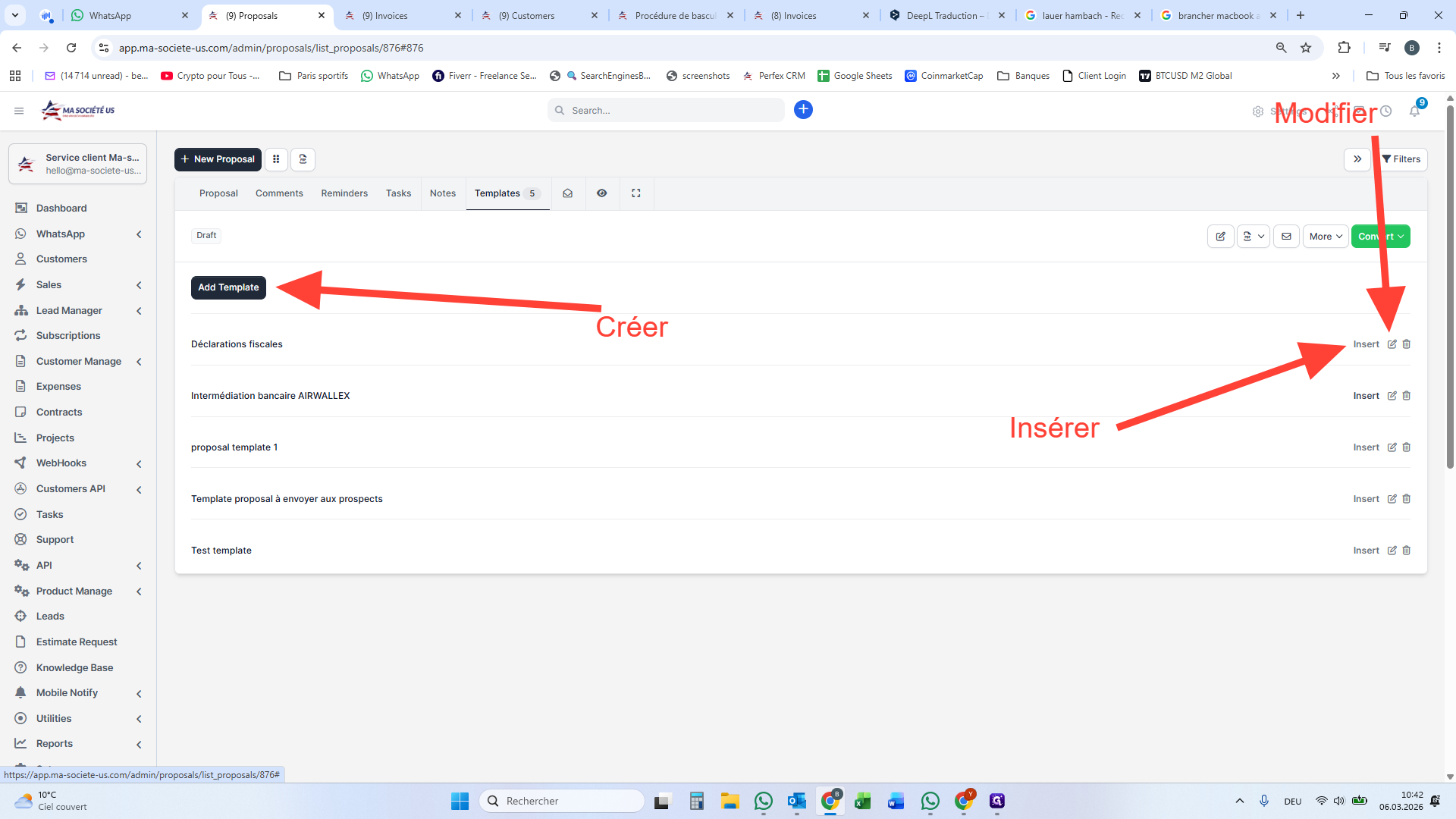1456x819 pixels.
Task: Toggle the sidebar hamburger menu
Action: (19, 111)
